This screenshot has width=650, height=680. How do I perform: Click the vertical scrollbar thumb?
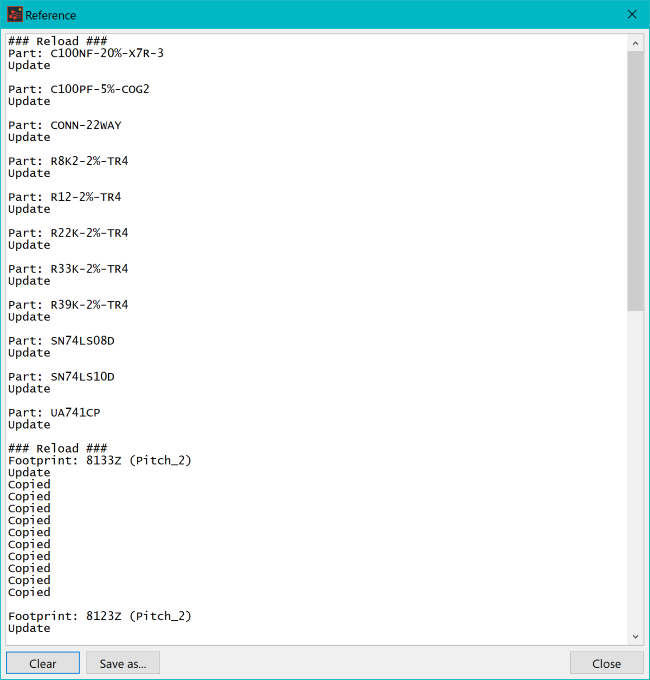(635, 181)
